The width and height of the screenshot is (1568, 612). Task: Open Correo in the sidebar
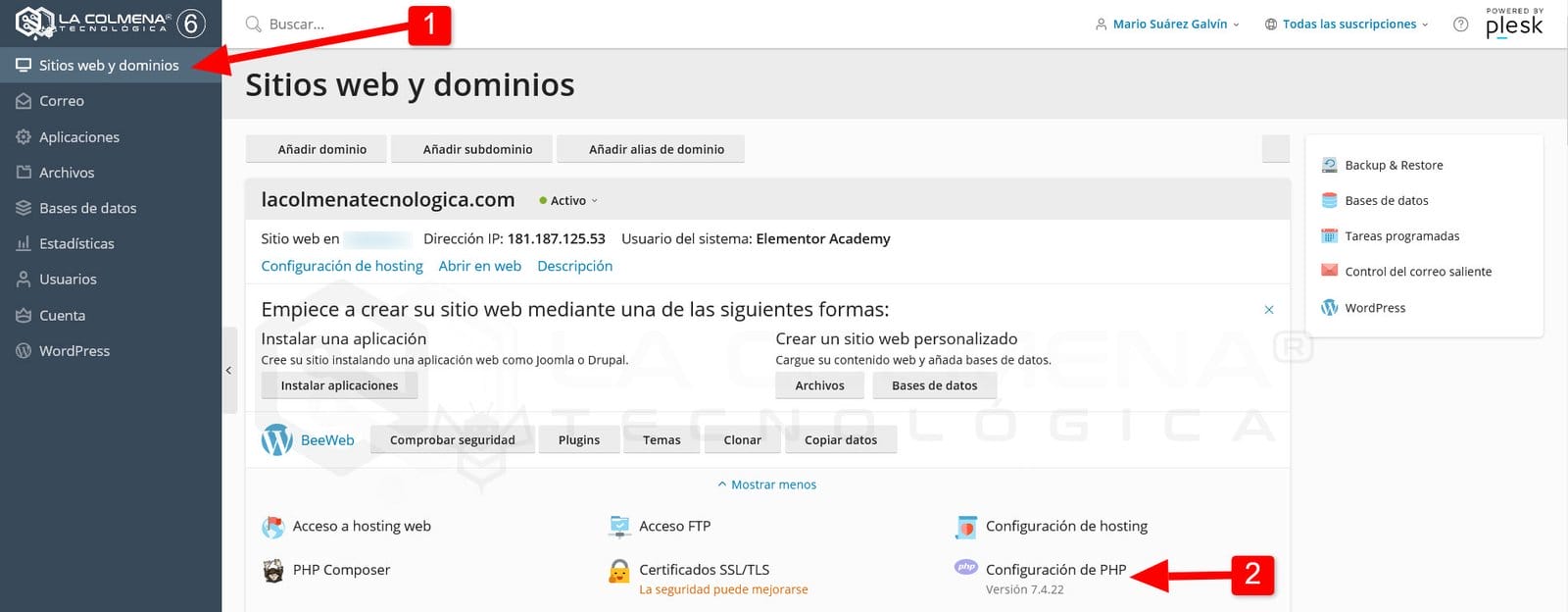[62, 101]
